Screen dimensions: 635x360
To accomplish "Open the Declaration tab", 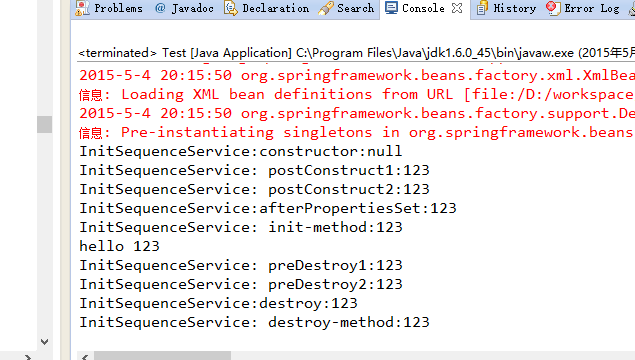I will coord(266,8).
